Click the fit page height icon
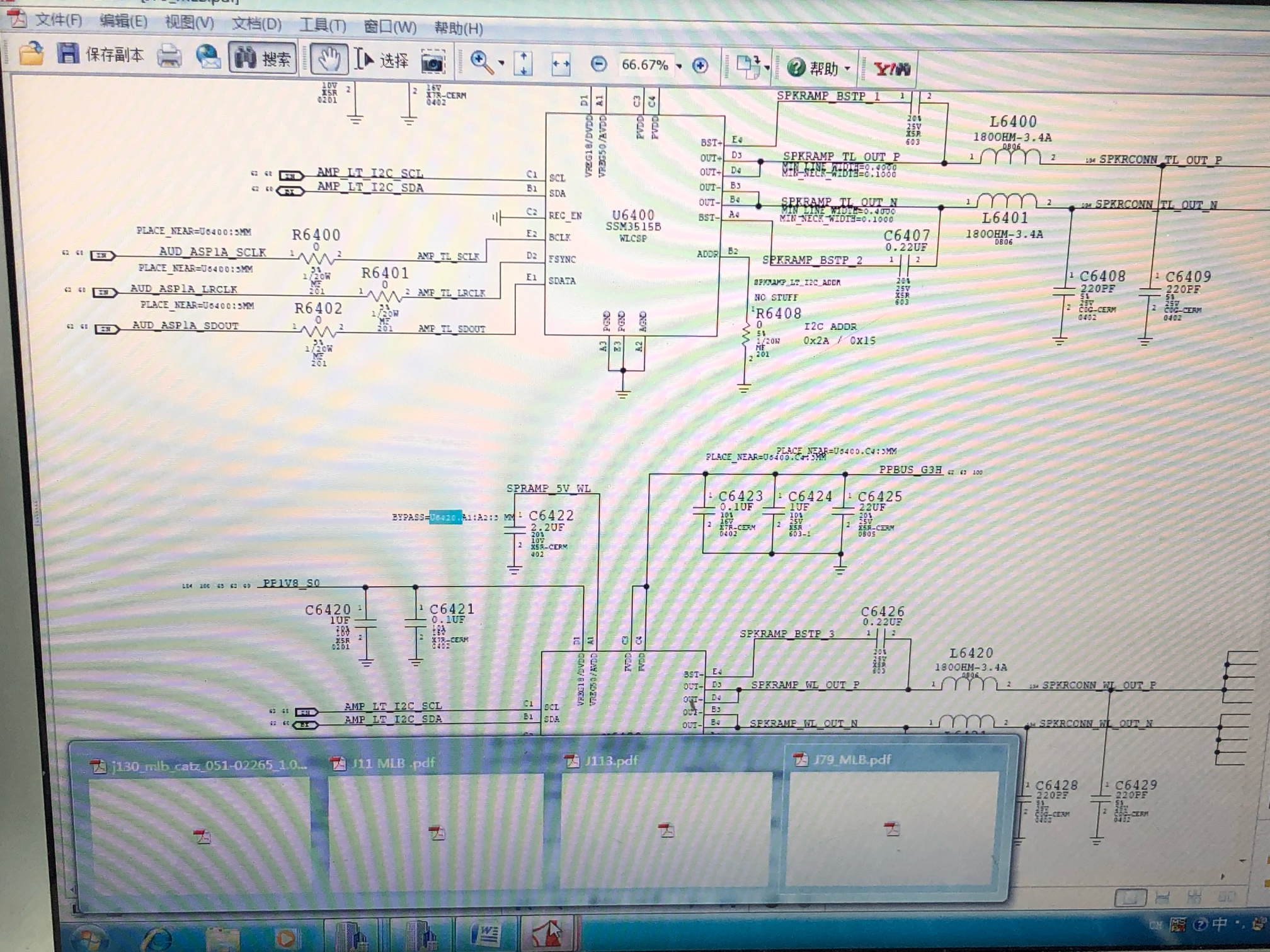 click(x=523, y=64)
